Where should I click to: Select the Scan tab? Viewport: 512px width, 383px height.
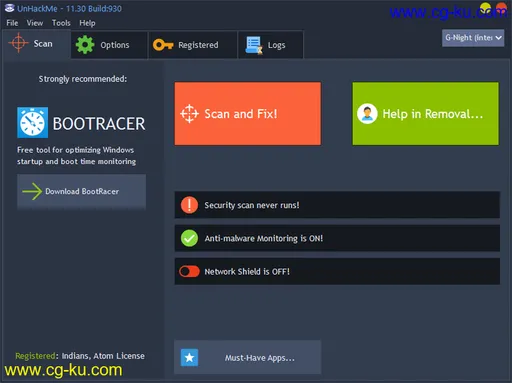[36, 44]
